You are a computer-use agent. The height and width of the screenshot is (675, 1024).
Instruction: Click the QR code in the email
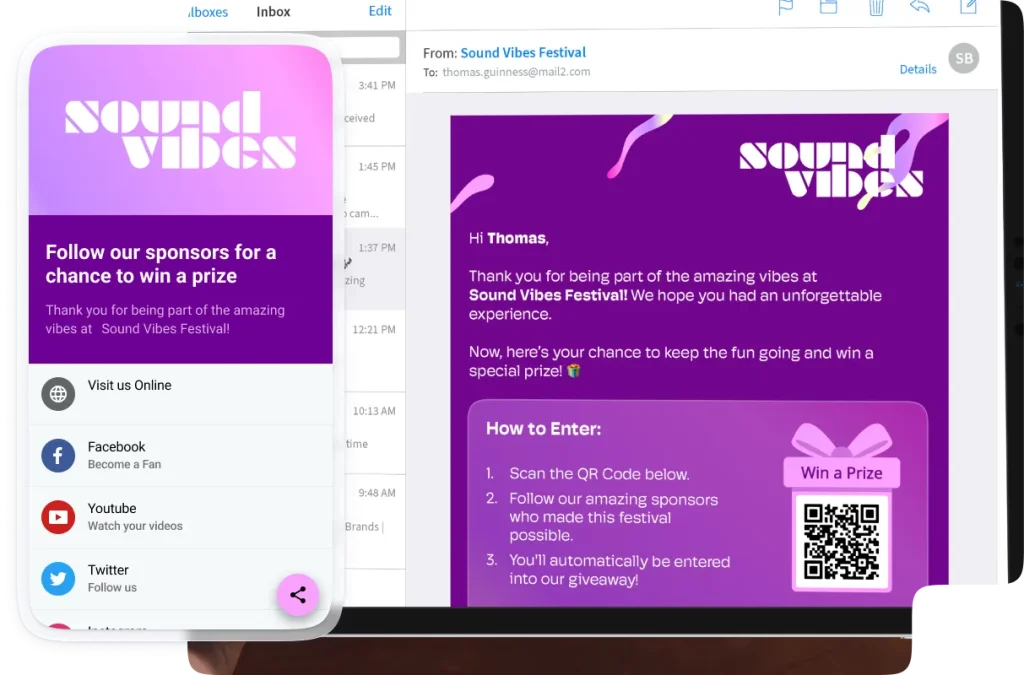pos(841,540)
